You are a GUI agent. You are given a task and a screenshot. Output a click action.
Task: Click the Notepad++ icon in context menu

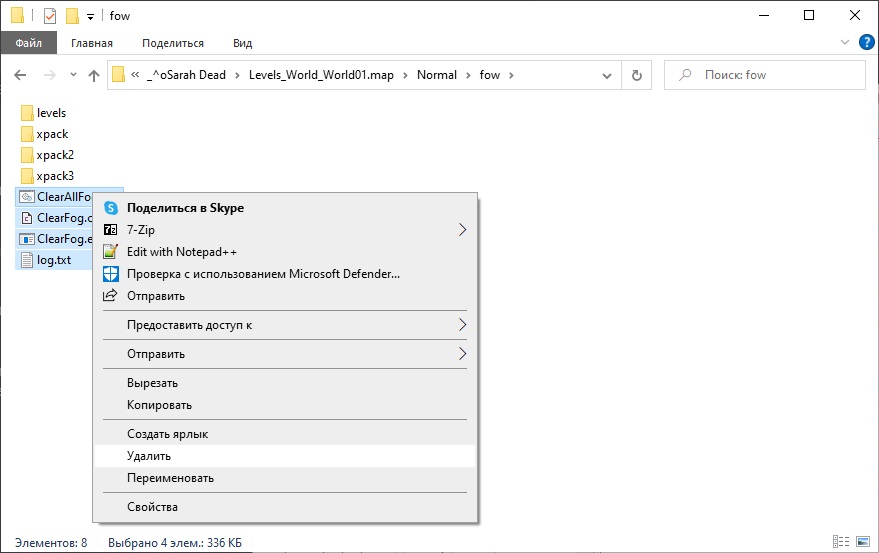pyautogui.click(x=110, y=252)
